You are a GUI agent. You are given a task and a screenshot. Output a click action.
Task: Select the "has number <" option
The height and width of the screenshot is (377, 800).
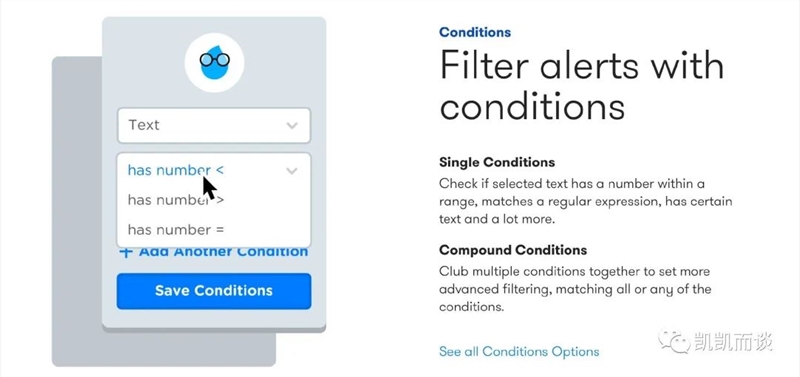[x=176, y=170]
